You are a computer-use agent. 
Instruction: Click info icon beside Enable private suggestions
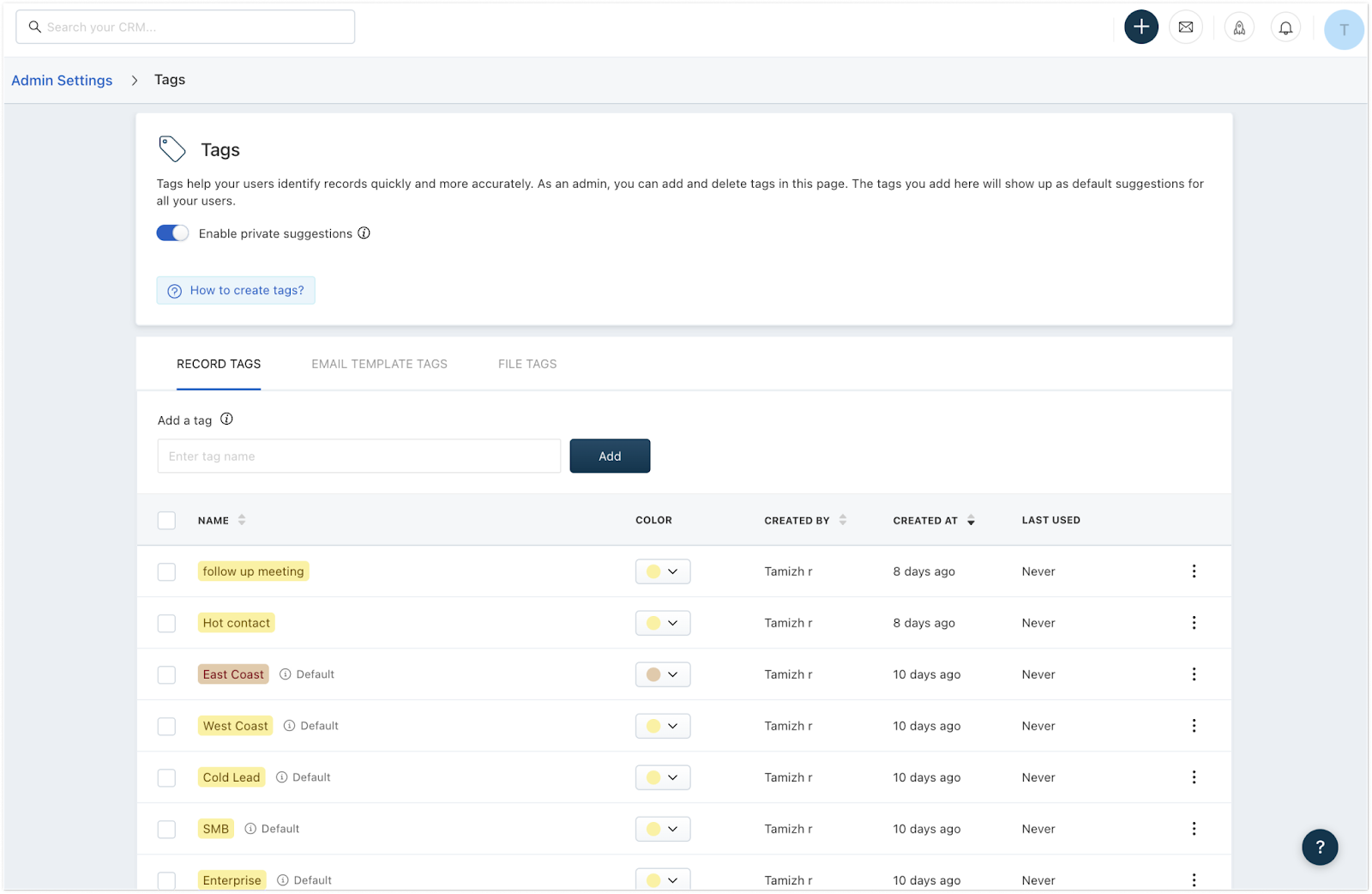pos(364,233)
